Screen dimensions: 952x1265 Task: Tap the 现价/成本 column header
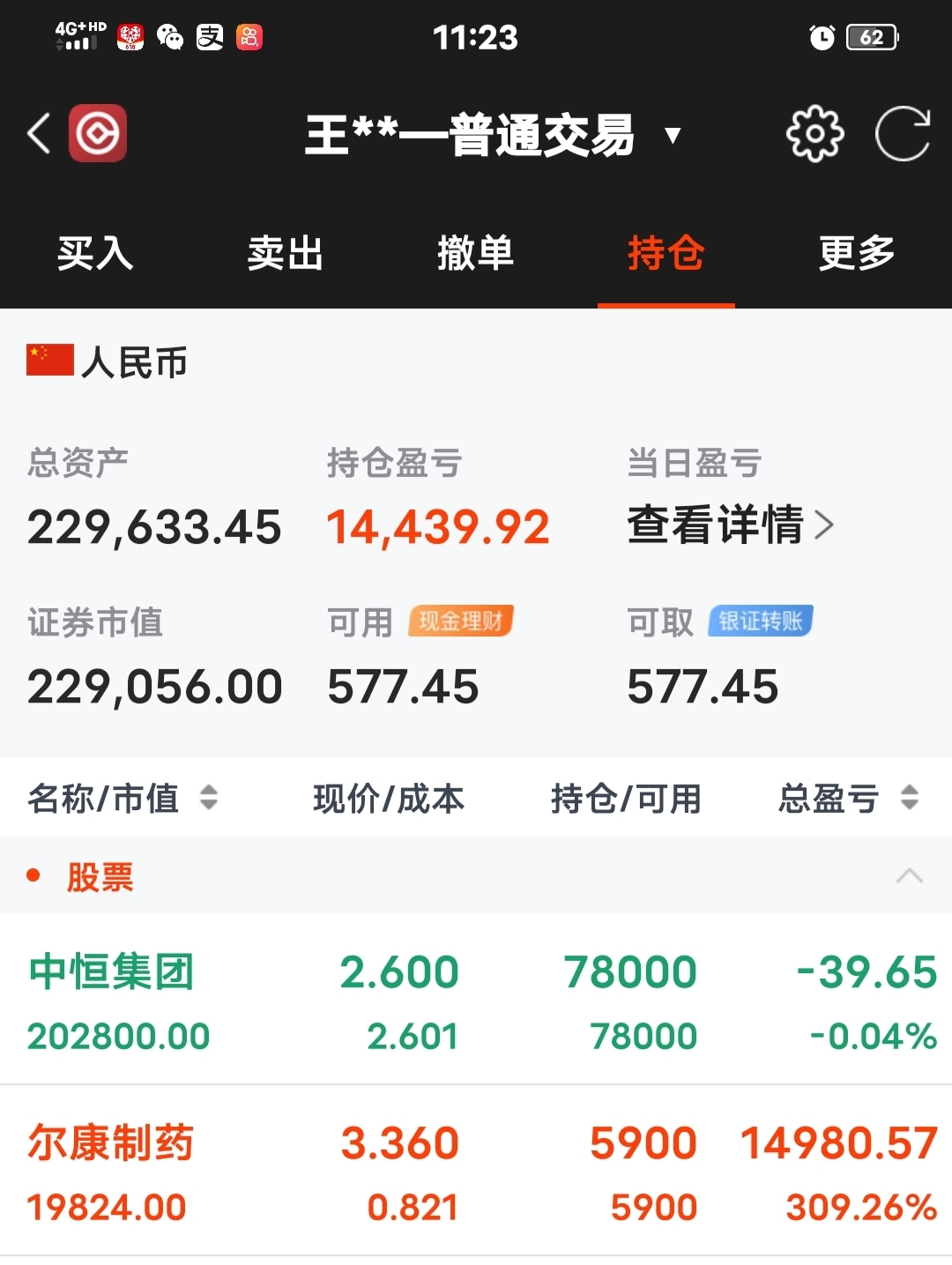389,799
